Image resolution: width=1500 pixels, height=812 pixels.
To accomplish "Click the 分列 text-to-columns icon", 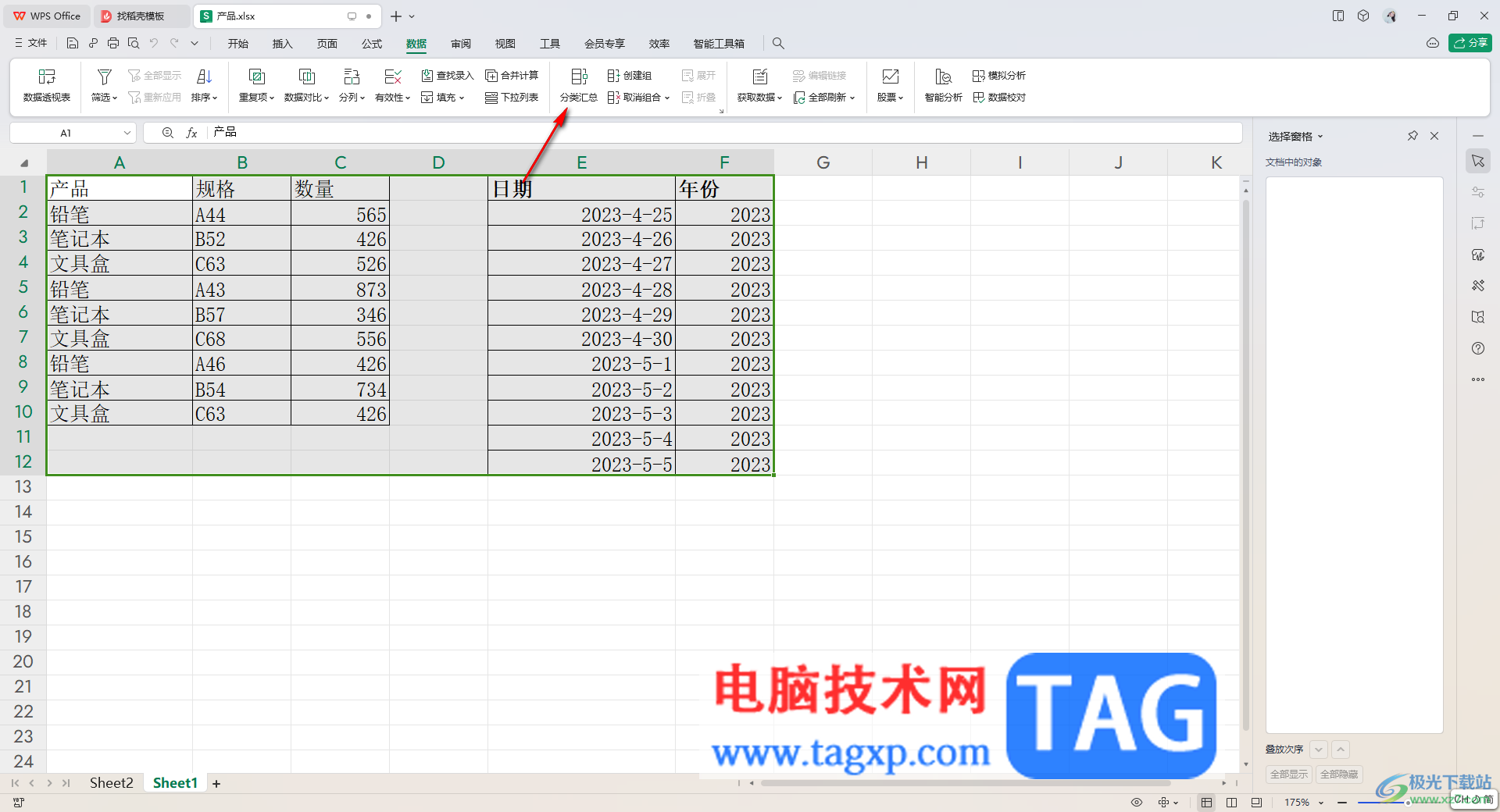I will tap(352, 77).
